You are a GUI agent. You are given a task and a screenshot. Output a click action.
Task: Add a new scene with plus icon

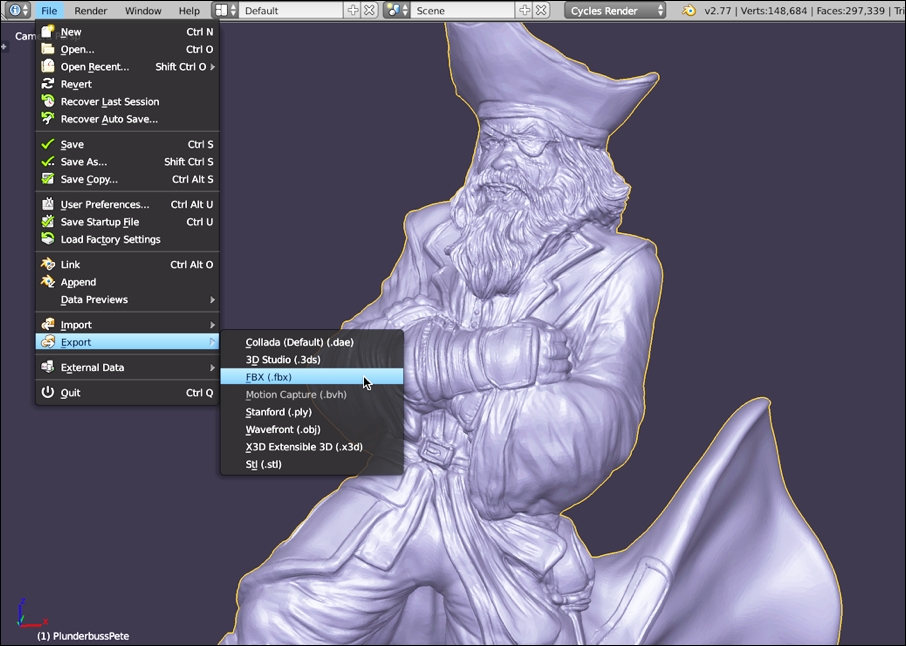tap(524, 10)
